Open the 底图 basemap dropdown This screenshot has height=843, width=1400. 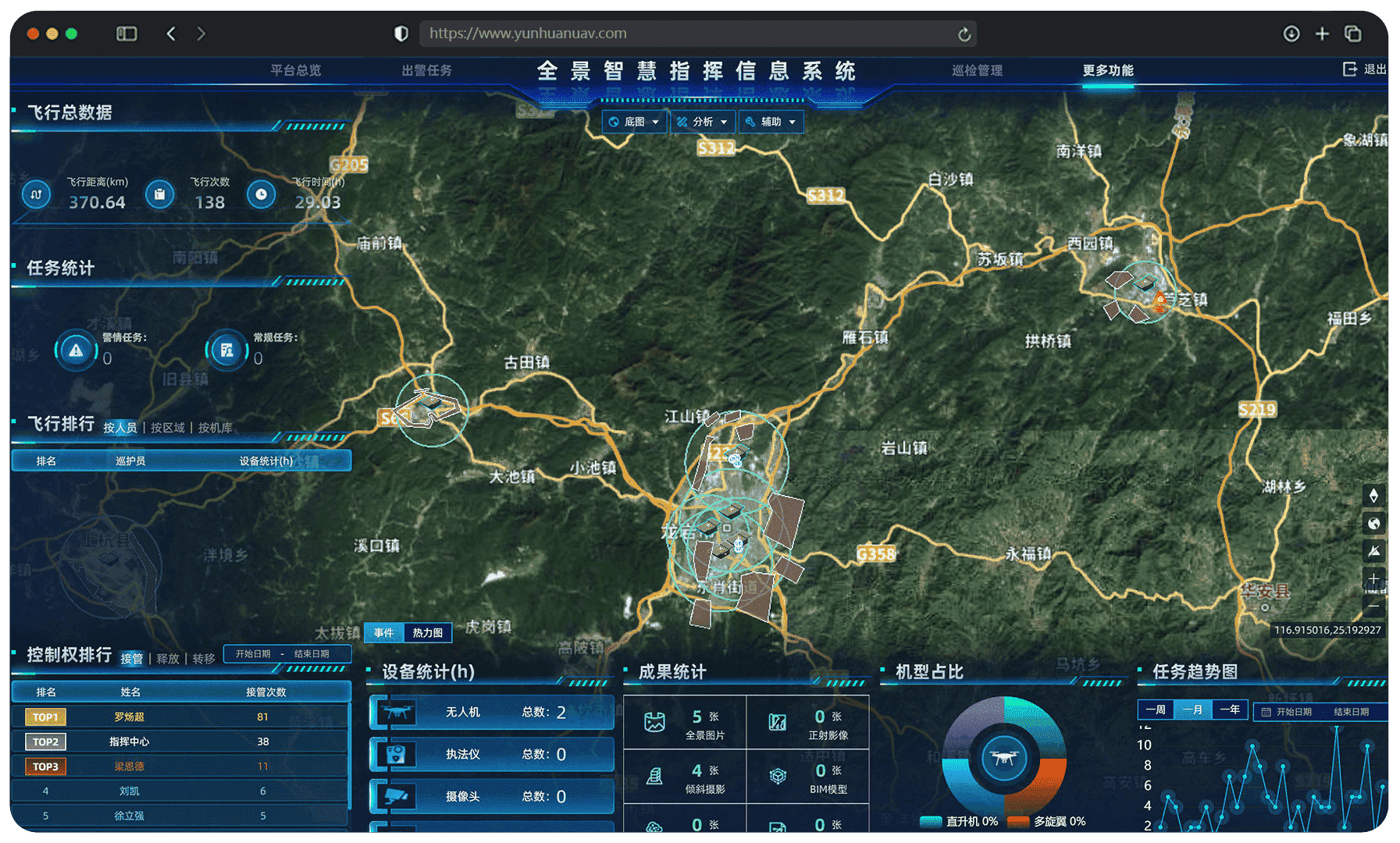(634, 122)
